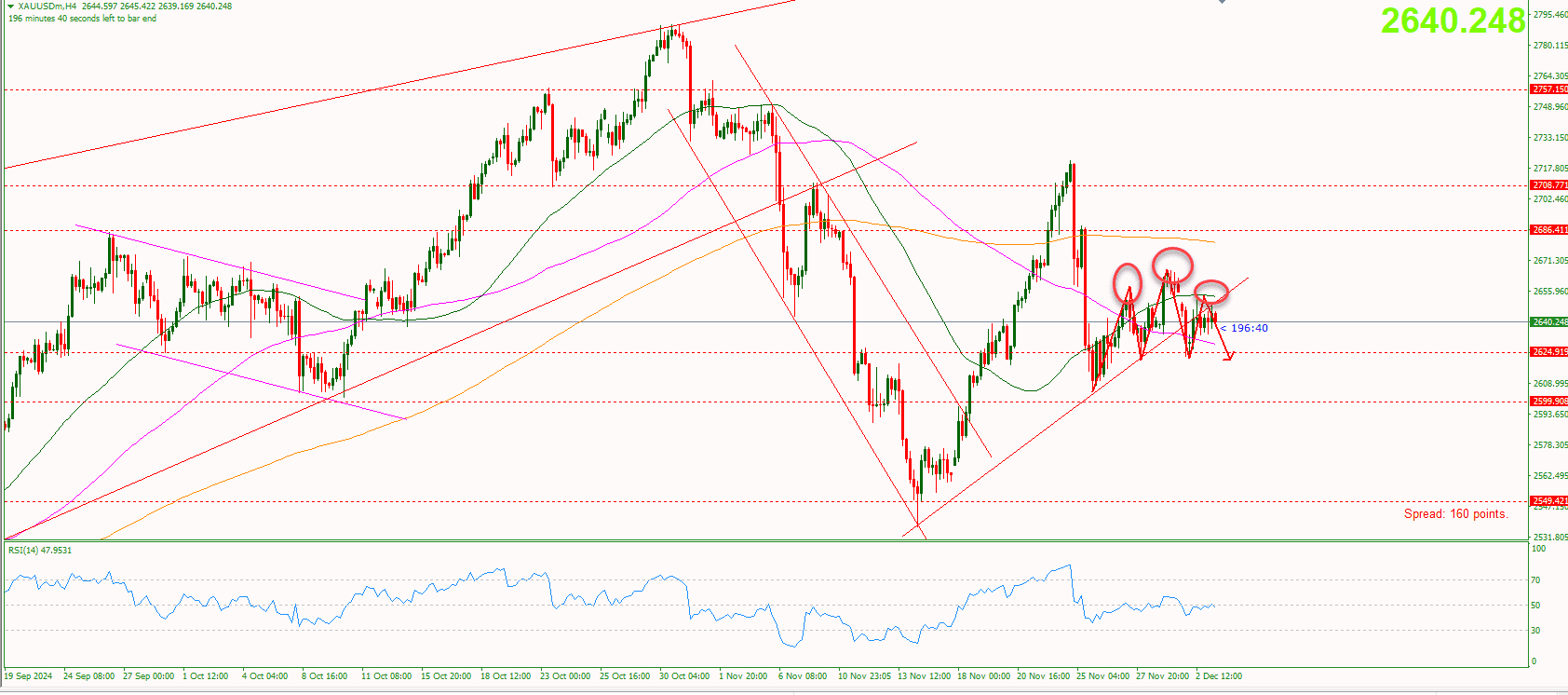
Task: Open the XAUUSDm chart dropdown triangle
Action: point(10,6)
